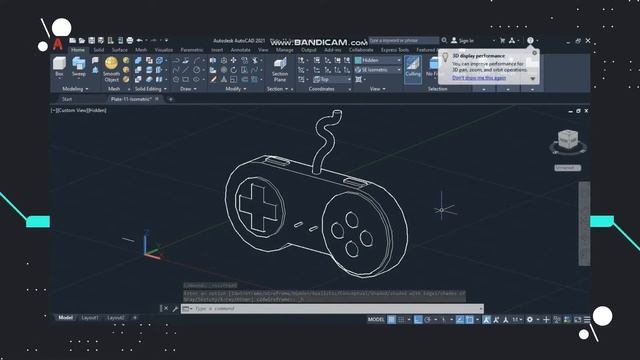Click the Smooth Object mesh tool

(111, 69)
